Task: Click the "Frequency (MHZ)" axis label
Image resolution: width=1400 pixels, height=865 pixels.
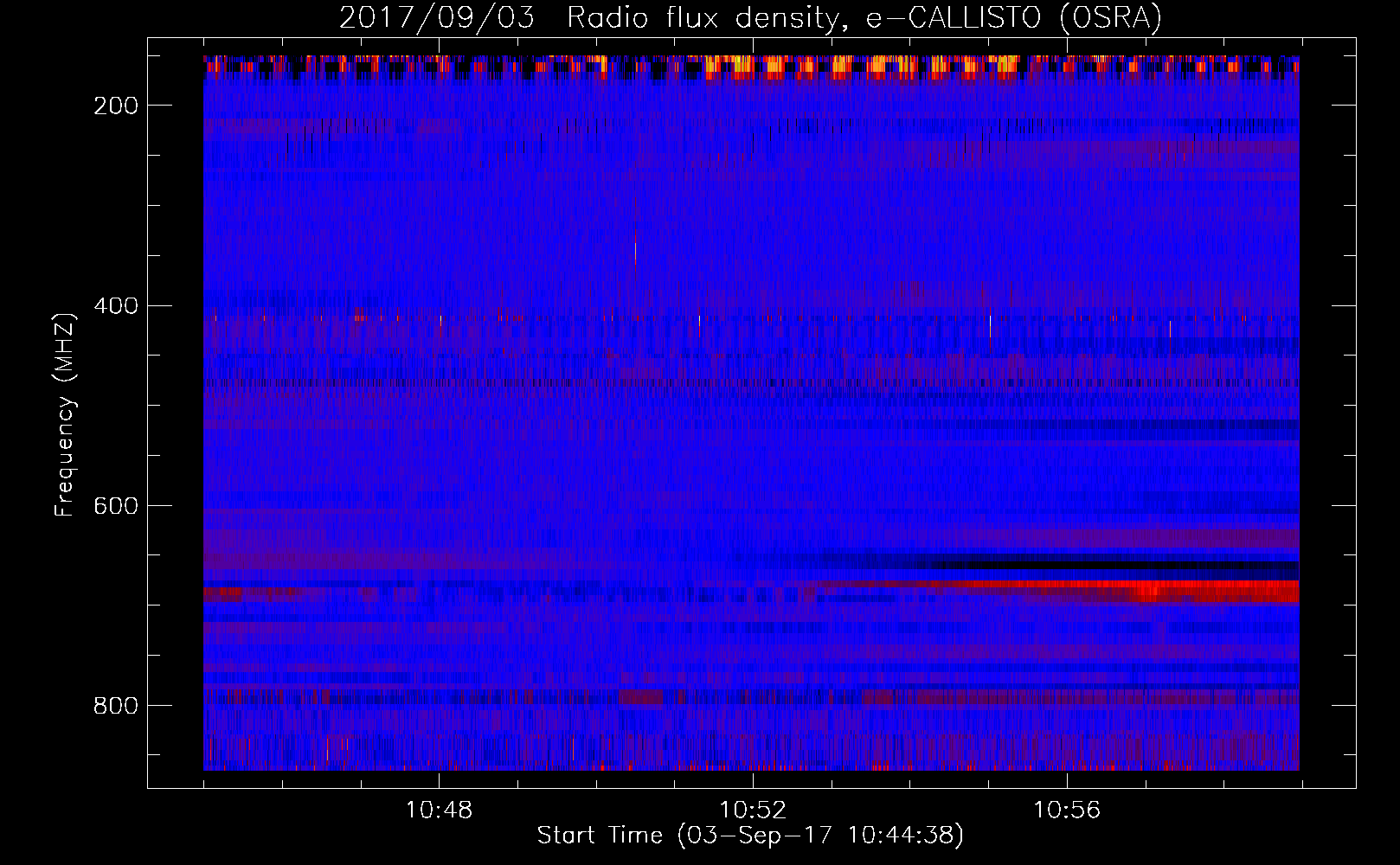Action: (x=65, y=414)
